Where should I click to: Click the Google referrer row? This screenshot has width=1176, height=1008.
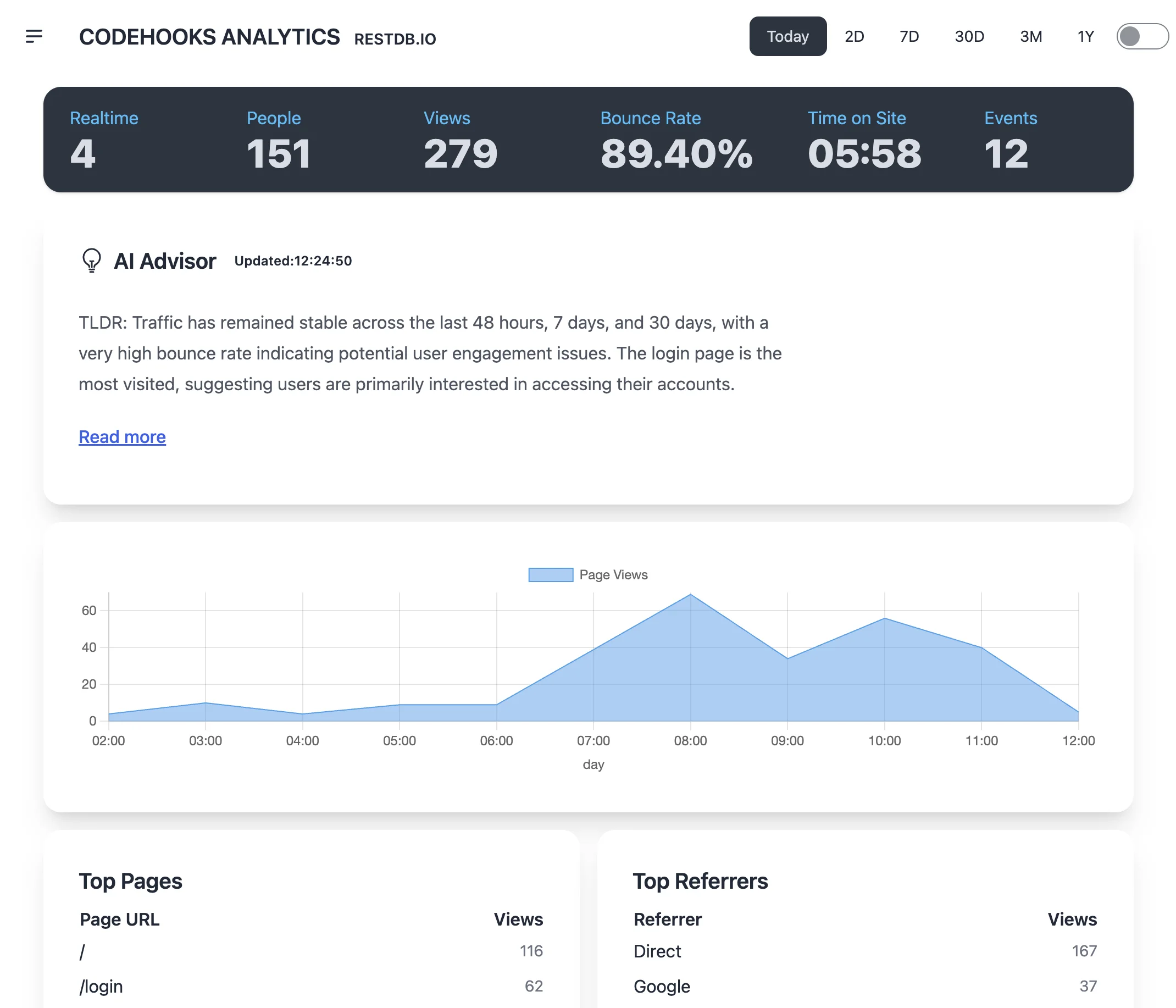[x=662, y=987]
